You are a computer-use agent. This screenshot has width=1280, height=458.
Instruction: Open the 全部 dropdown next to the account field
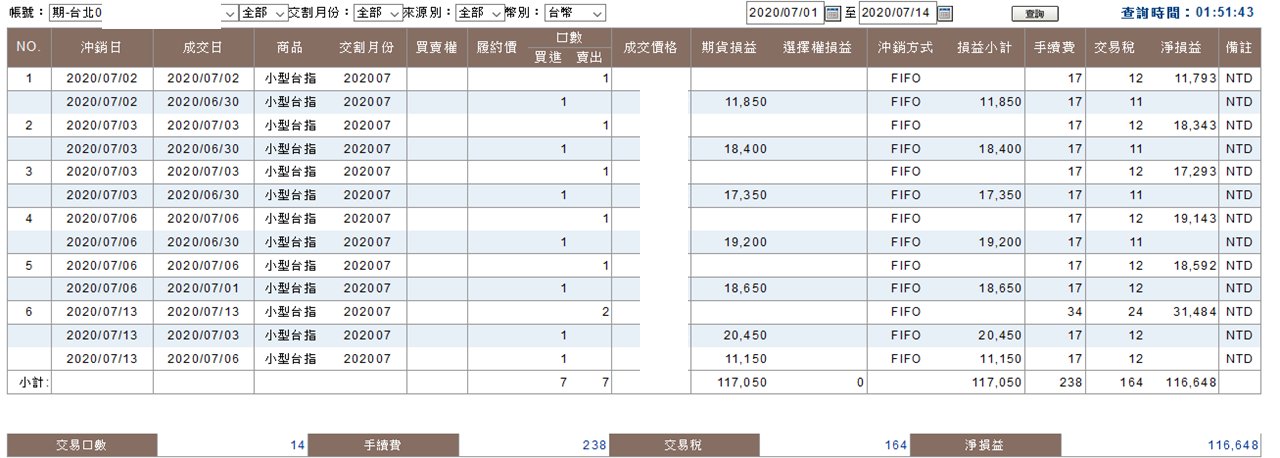pyautogui.click(x=262, y=13)
